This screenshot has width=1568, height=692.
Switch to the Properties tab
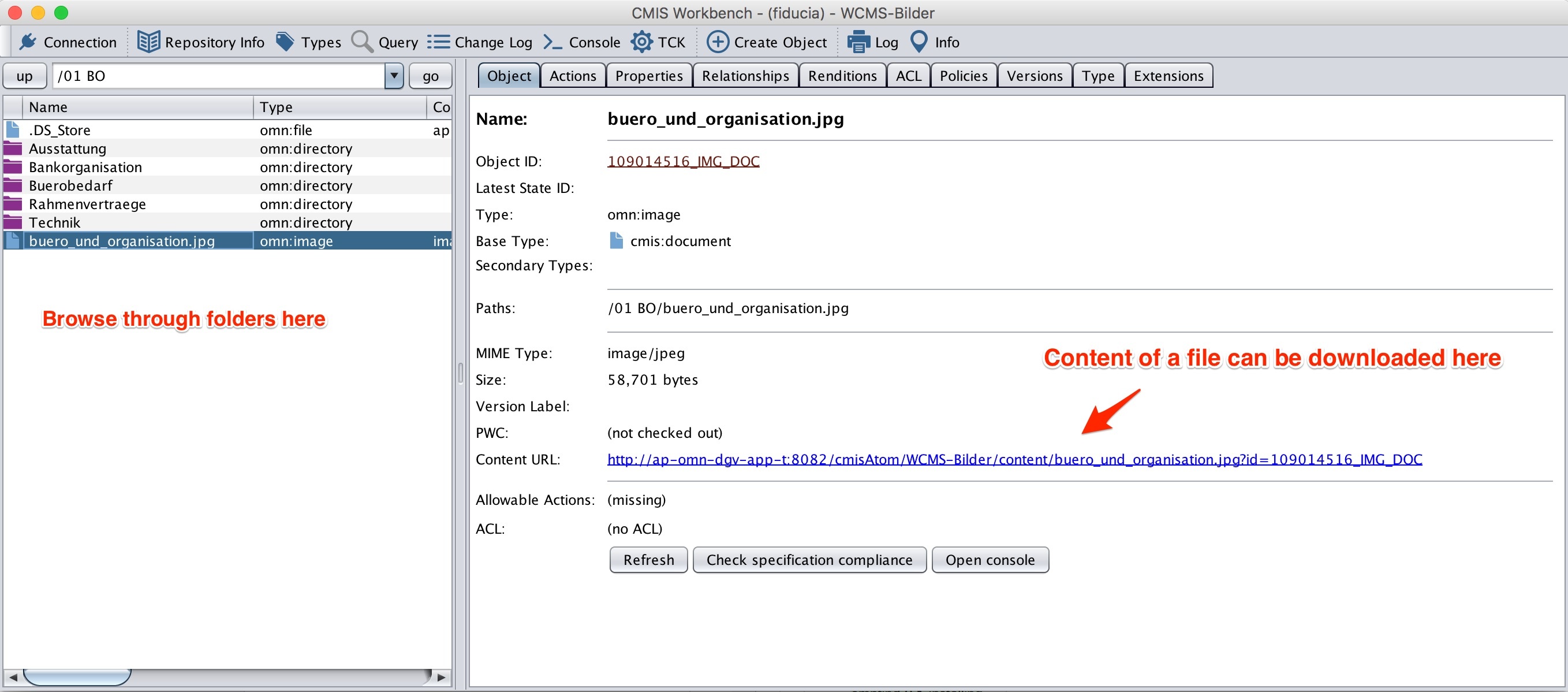649,76
